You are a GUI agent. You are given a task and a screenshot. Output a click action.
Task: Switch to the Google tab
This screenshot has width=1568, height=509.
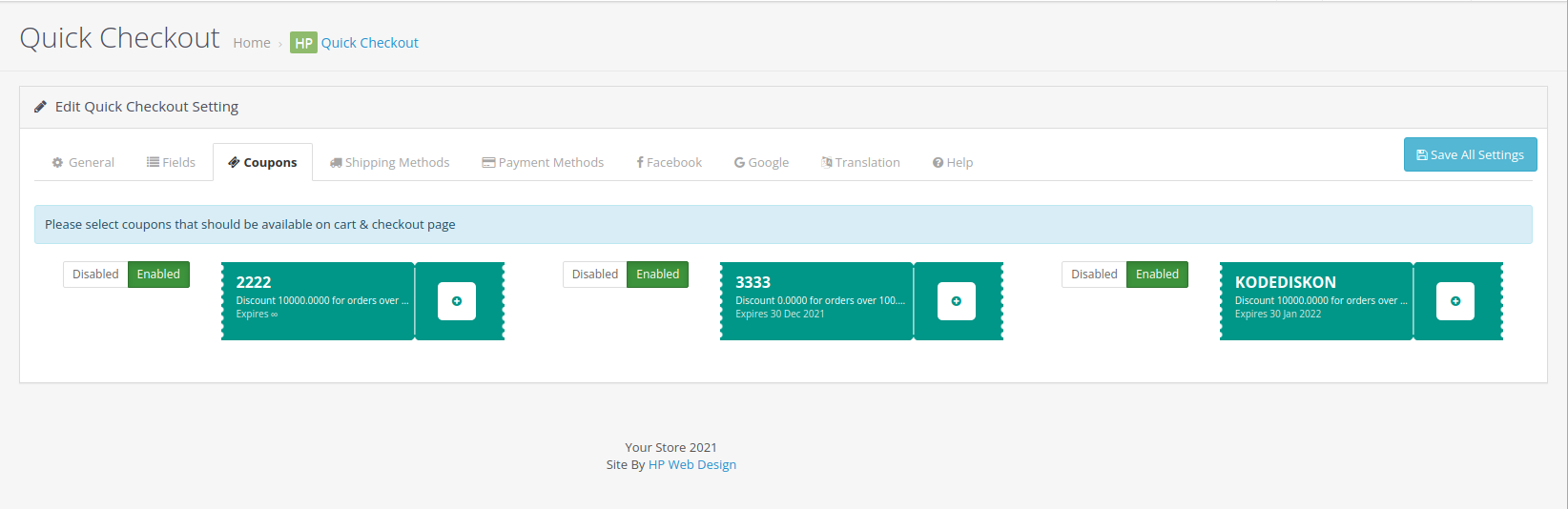[x=761, y=163]
